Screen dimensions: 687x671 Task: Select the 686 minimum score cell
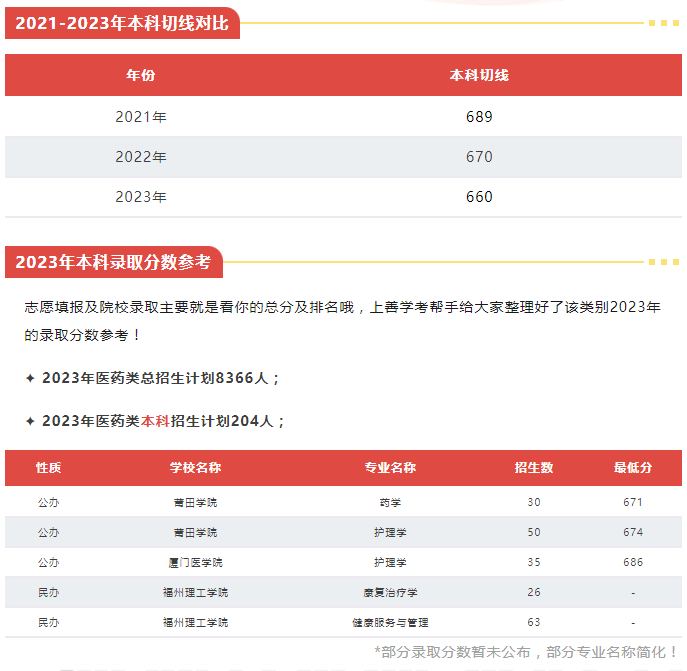pos(633,562)
